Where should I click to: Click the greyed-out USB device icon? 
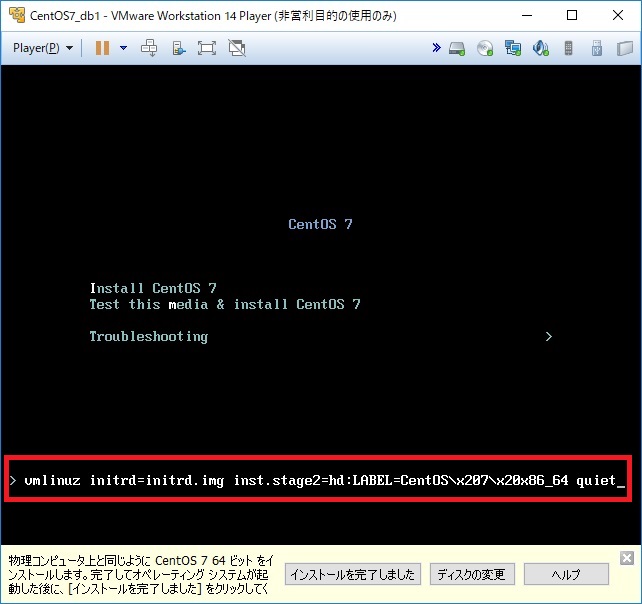568,48
